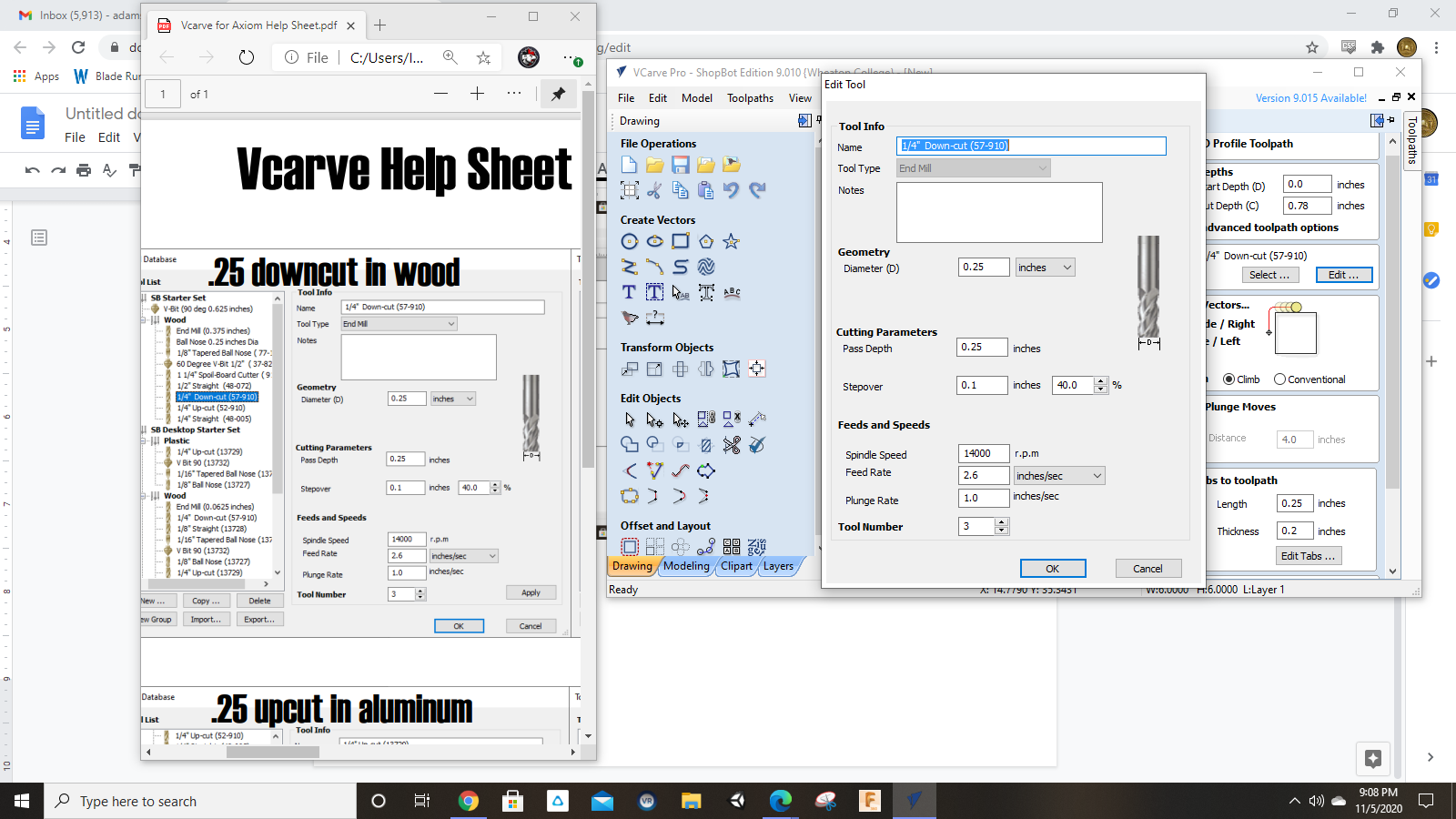Open Edge settings and more menu
Screen dimensions: 1456x819
pos(571,57)
